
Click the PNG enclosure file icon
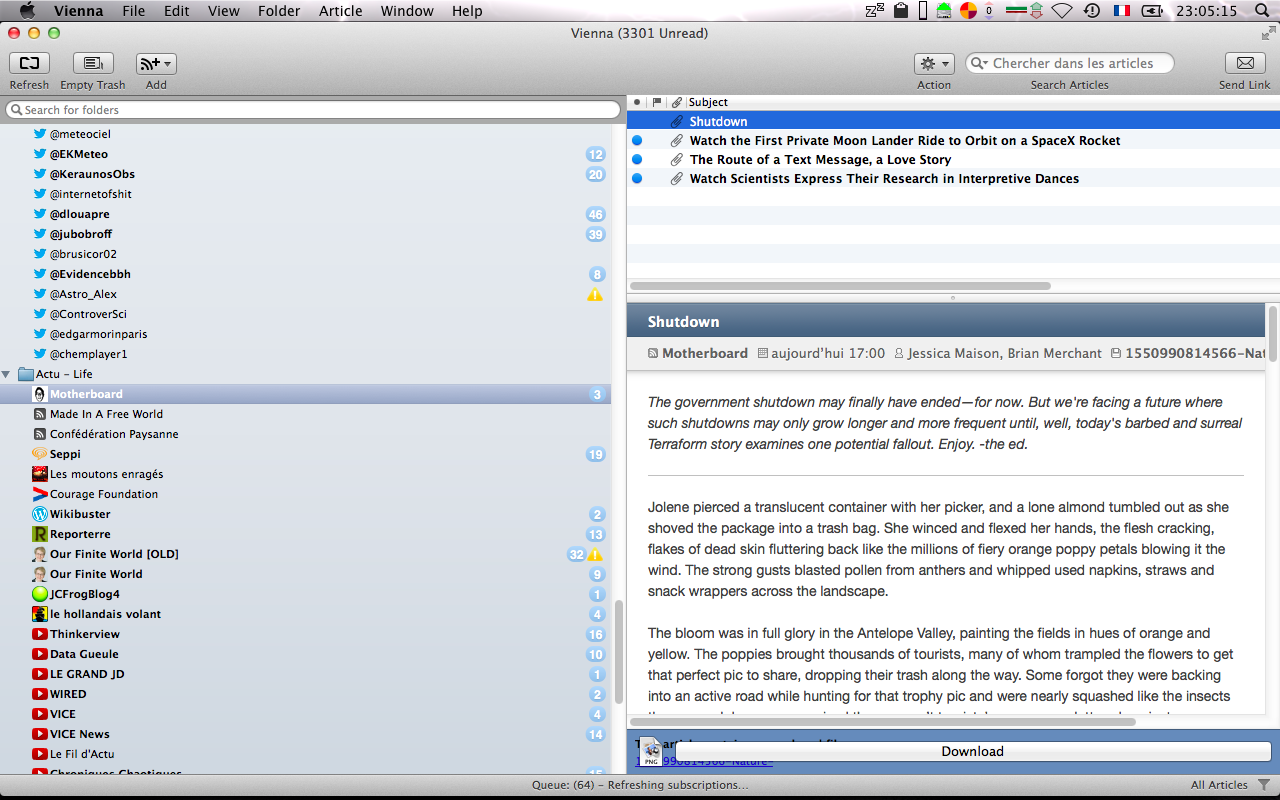click(651, 752)
